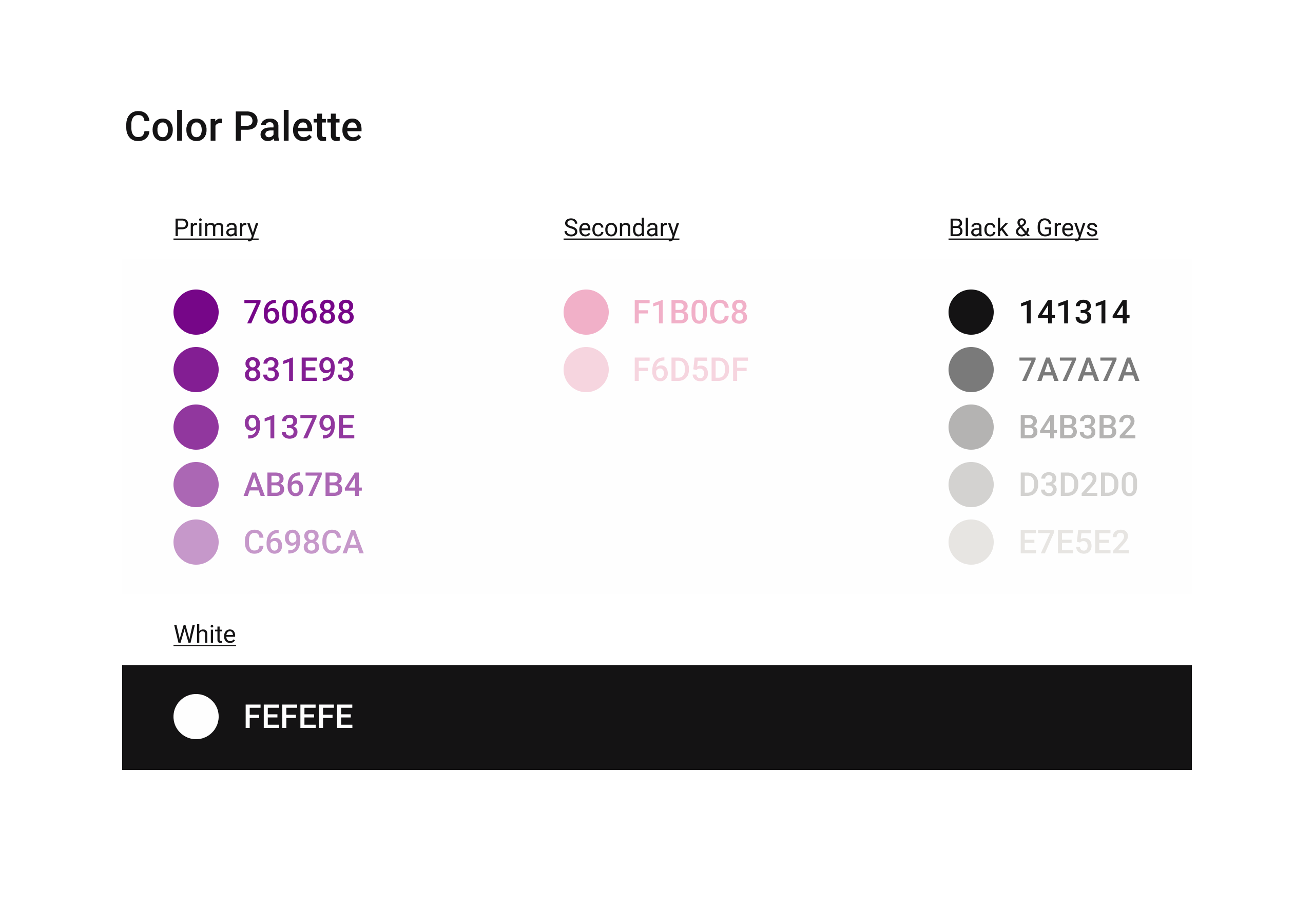Image resolution: width=1314 pixels, height=924 pixels.
Task: Click the D3D2D0 light grey swatch
Action: coord(971,485)
